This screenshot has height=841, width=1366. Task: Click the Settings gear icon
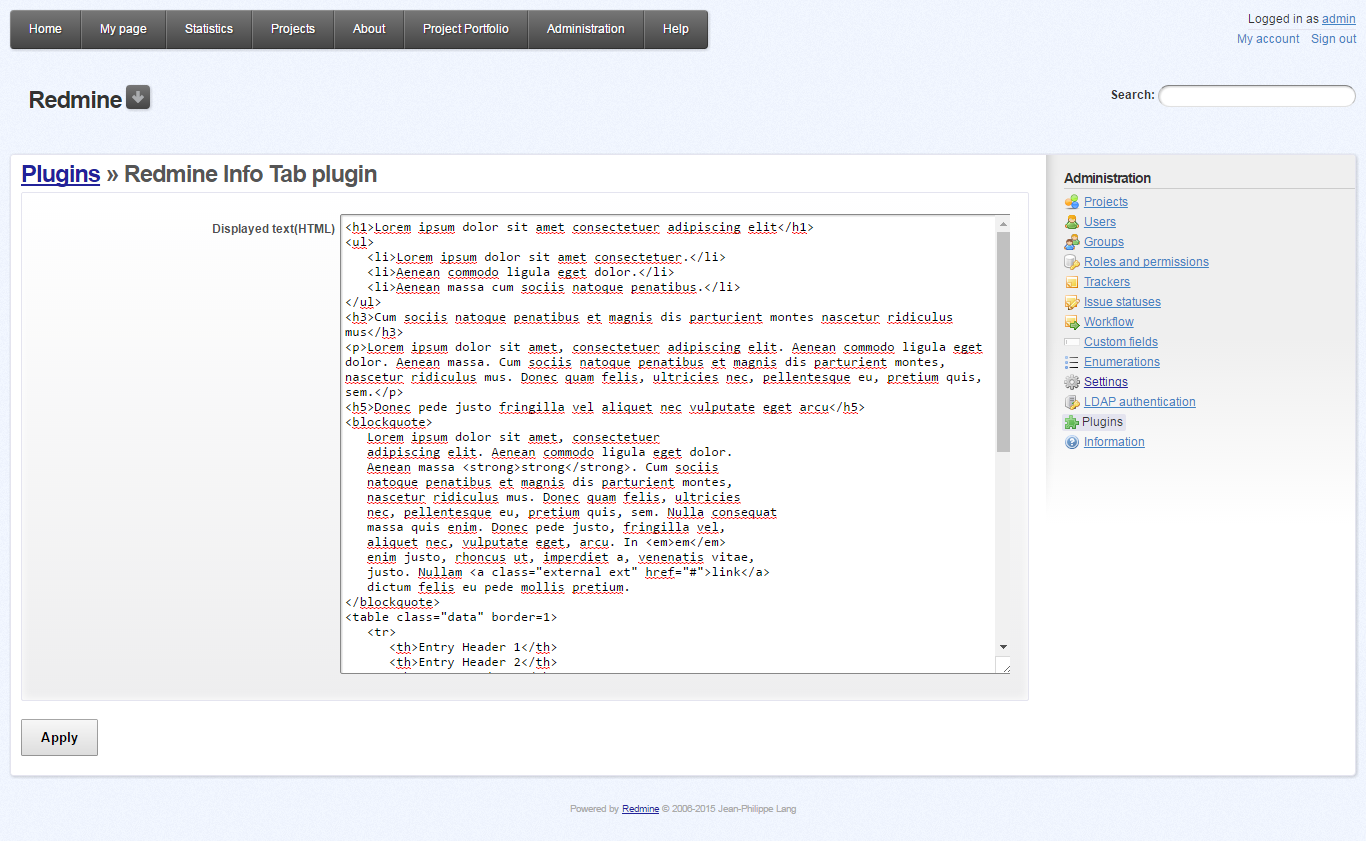point(1072,382)
